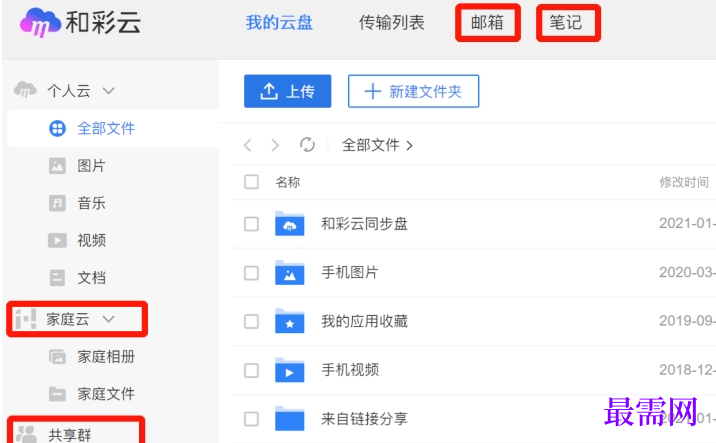Screen dimensions: 716x443
Task: Click the 共享群 people icon
Action: pos(26,434)
